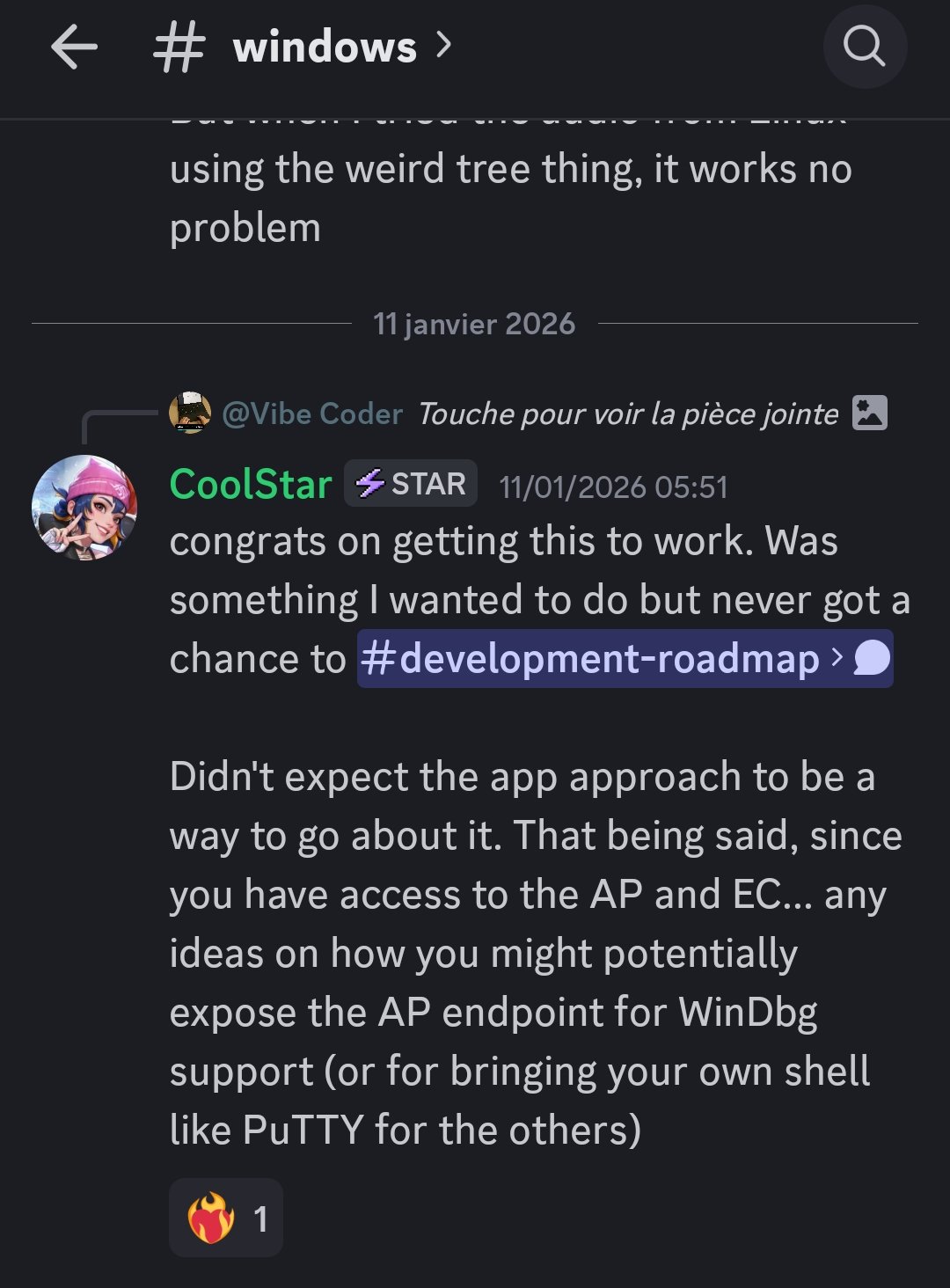Tap the reaction count number 1
Image resolution: width=950 pixels, height=1288 pixels.
point(260,1218)
